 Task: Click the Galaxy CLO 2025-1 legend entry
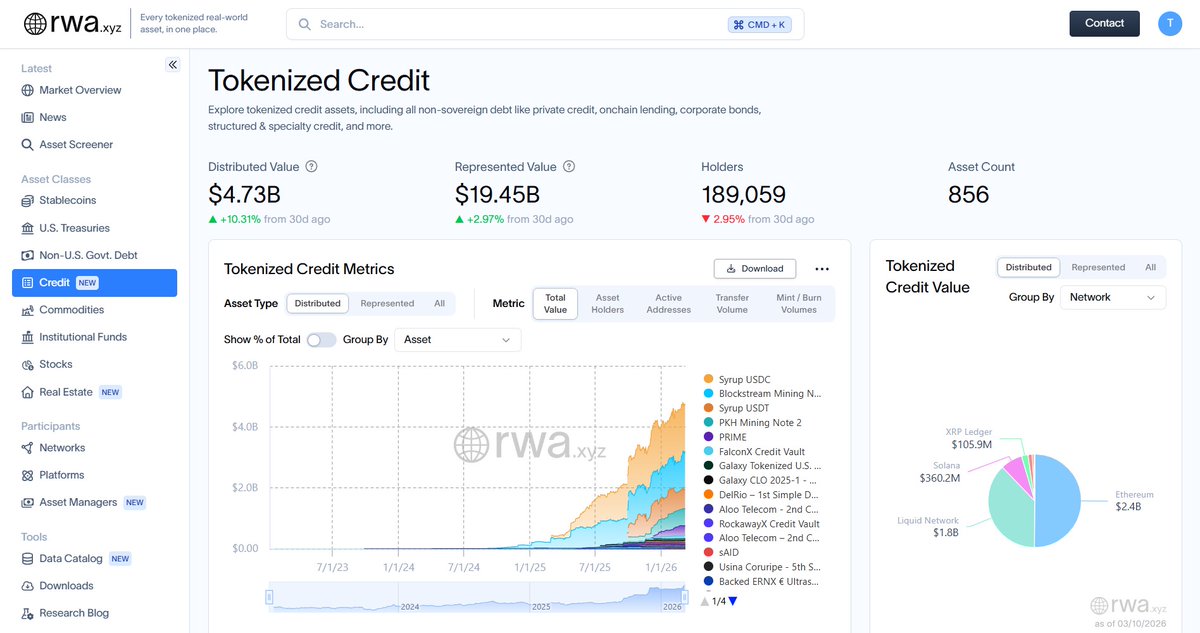pyautogui.click(x=762, y=481)
